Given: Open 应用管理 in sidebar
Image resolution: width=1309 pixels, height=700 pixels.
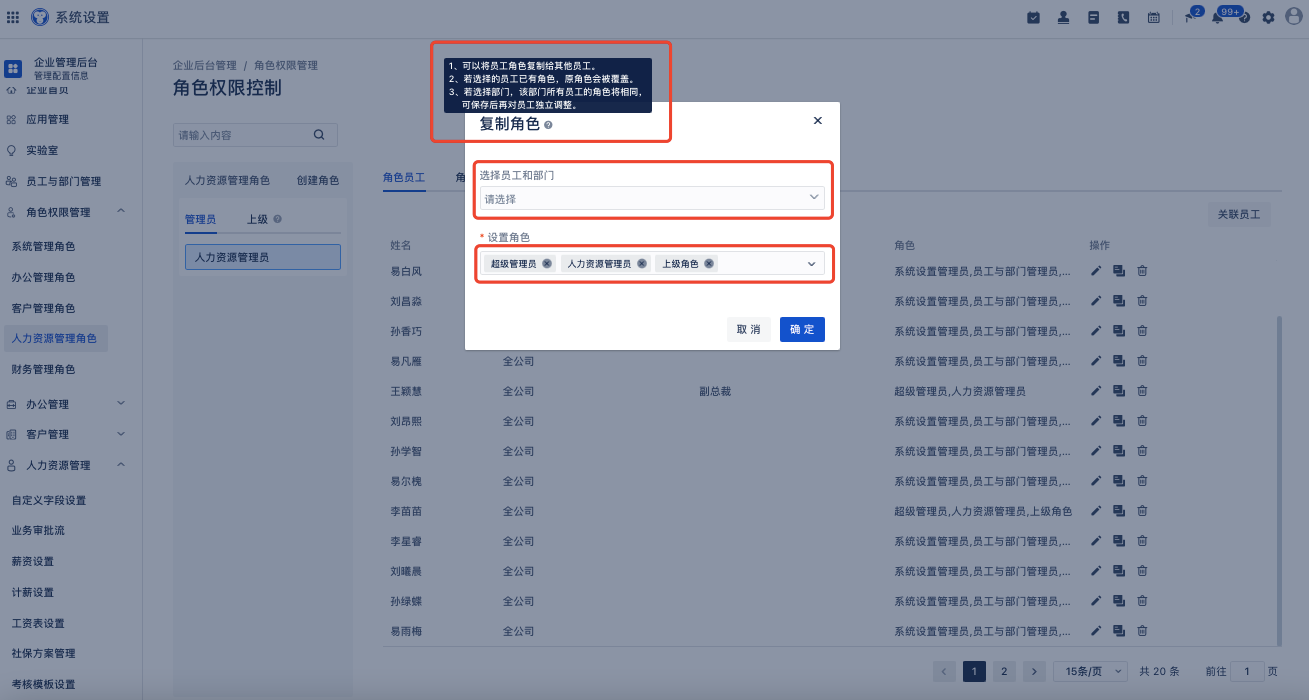Looking at the screenshot, I should 47,120.
